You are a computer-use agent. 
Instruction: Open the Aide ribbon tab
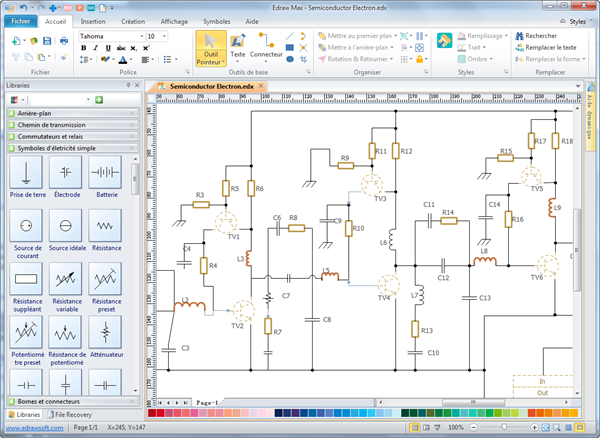click(x=252, y=21)
